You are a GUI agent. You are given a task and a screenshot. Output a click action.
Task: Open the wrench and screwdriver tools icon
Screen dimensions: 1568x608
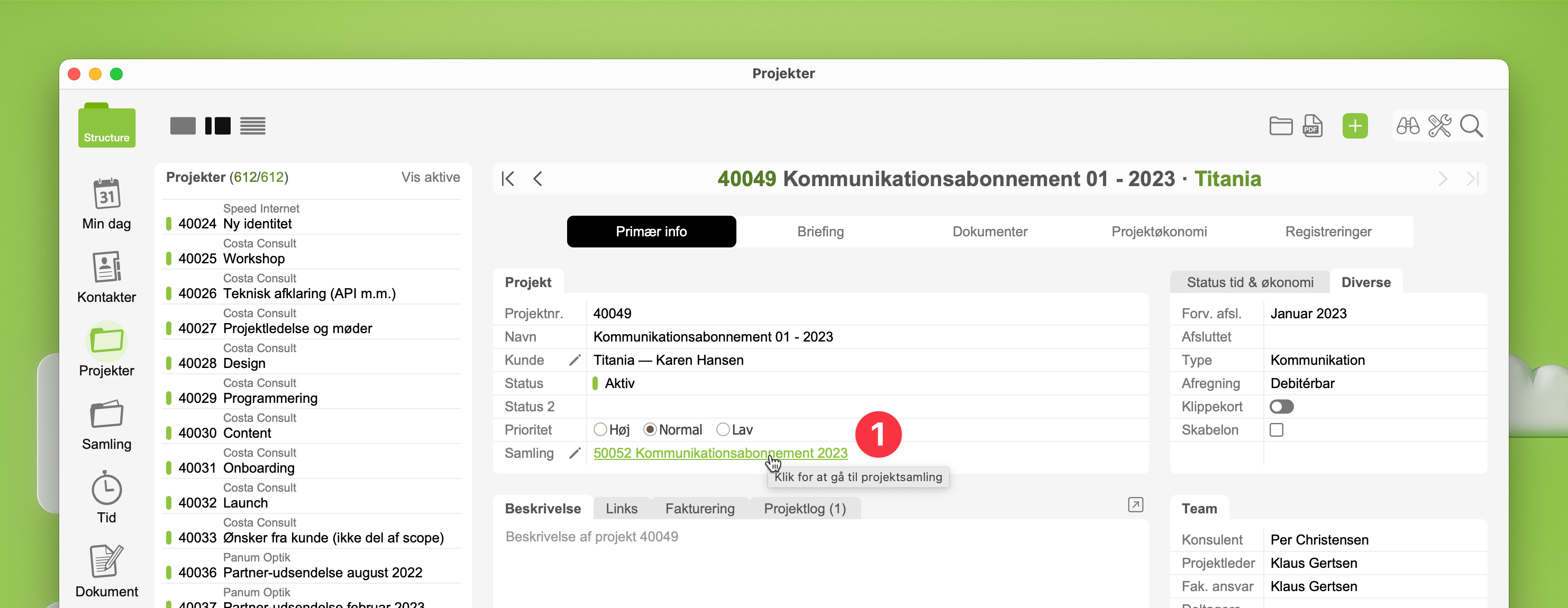[x=1439, y=126]
